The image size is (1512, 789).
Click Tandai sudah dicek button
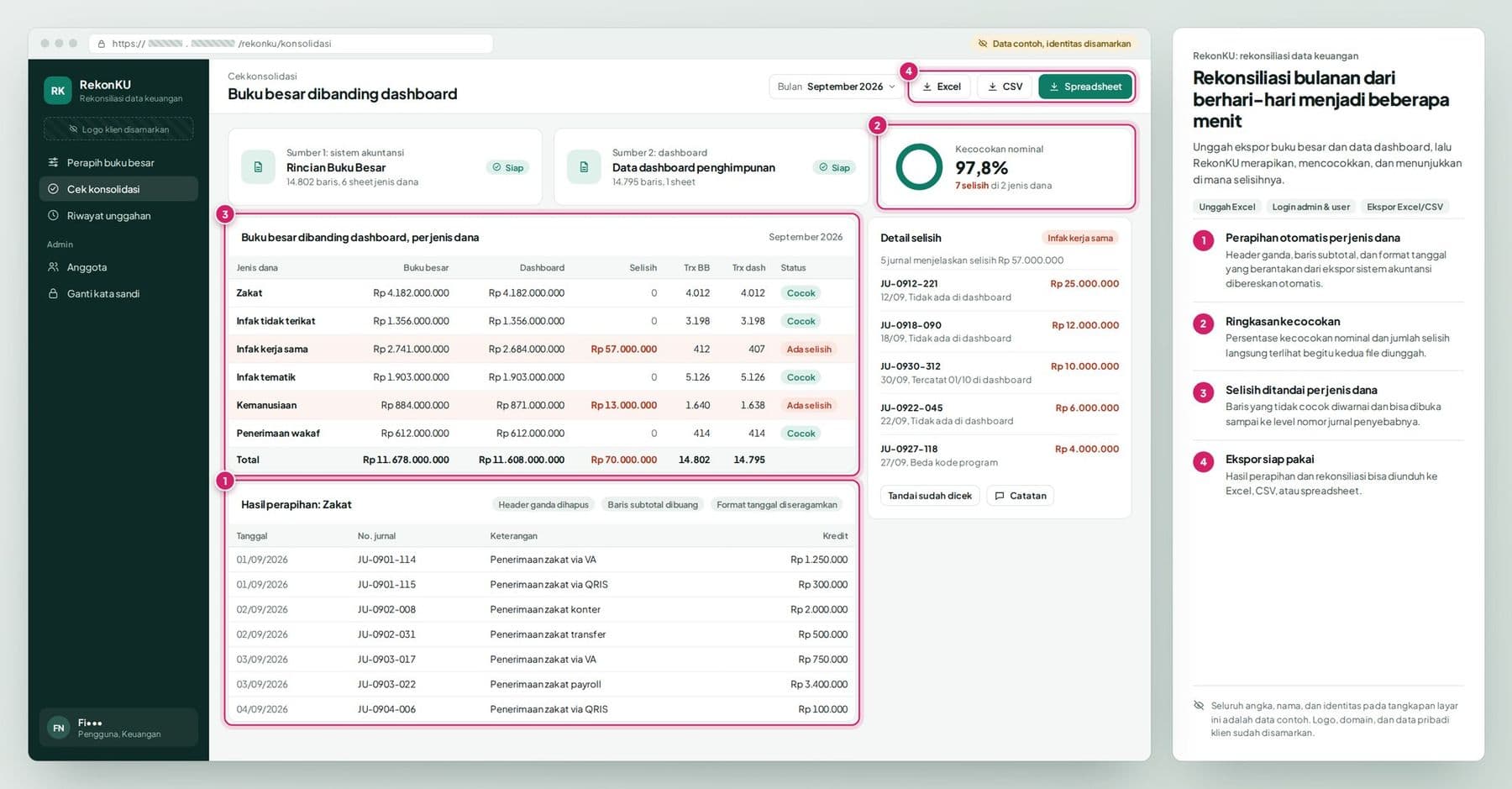[x=930, y=496]
